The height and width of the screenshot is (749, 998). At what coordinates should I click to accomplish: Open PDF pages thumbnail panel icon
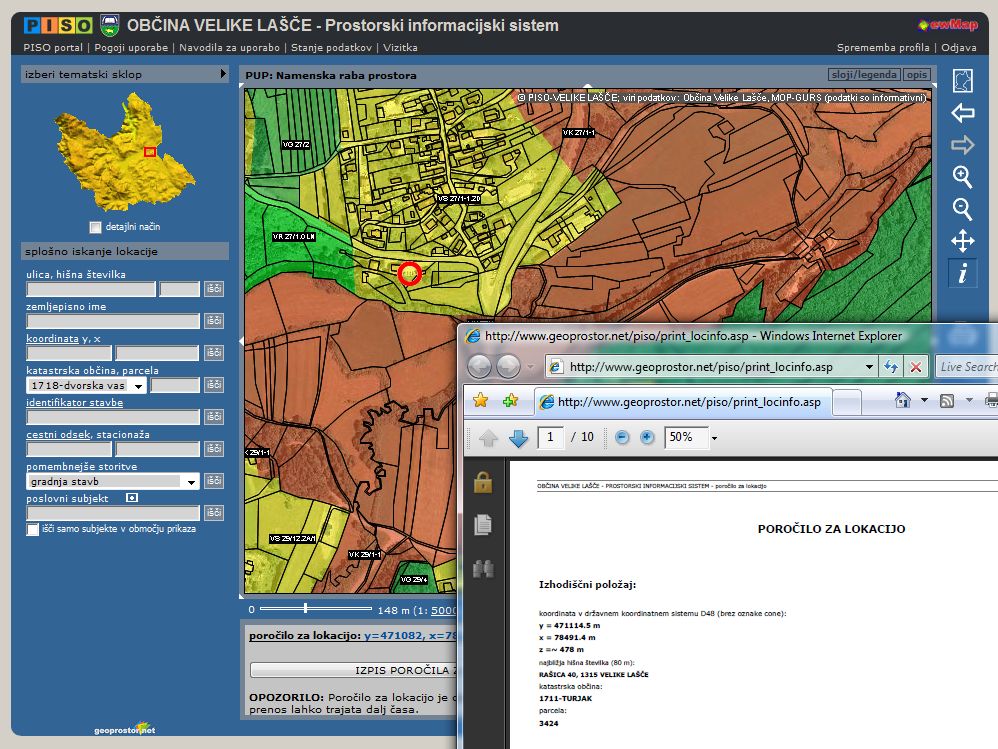pyautogui.click(x=484, y=524)
